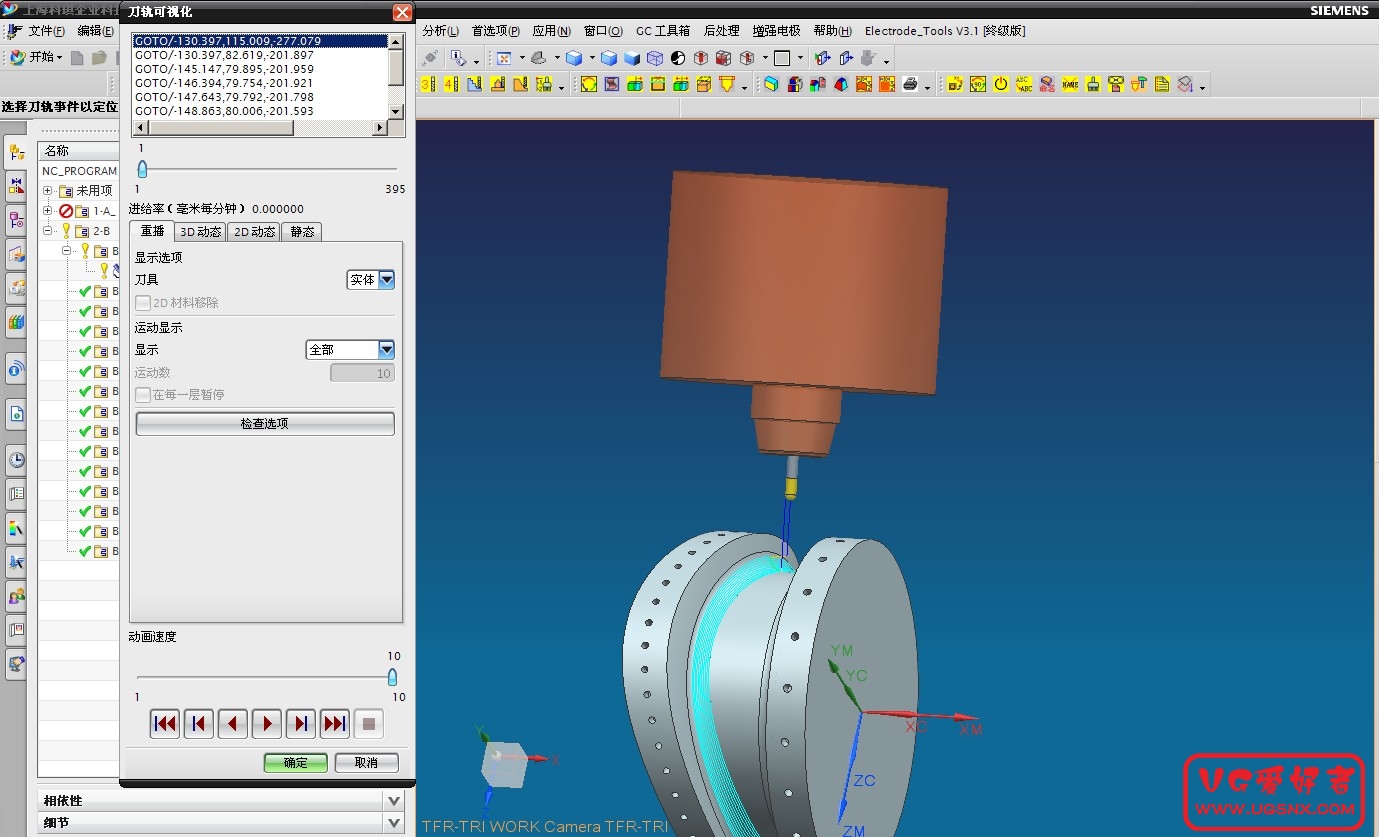Viewport: 1379px width, 837px height.
Task: Click the 取消 cancel button
Action: [x=367, y=763]
